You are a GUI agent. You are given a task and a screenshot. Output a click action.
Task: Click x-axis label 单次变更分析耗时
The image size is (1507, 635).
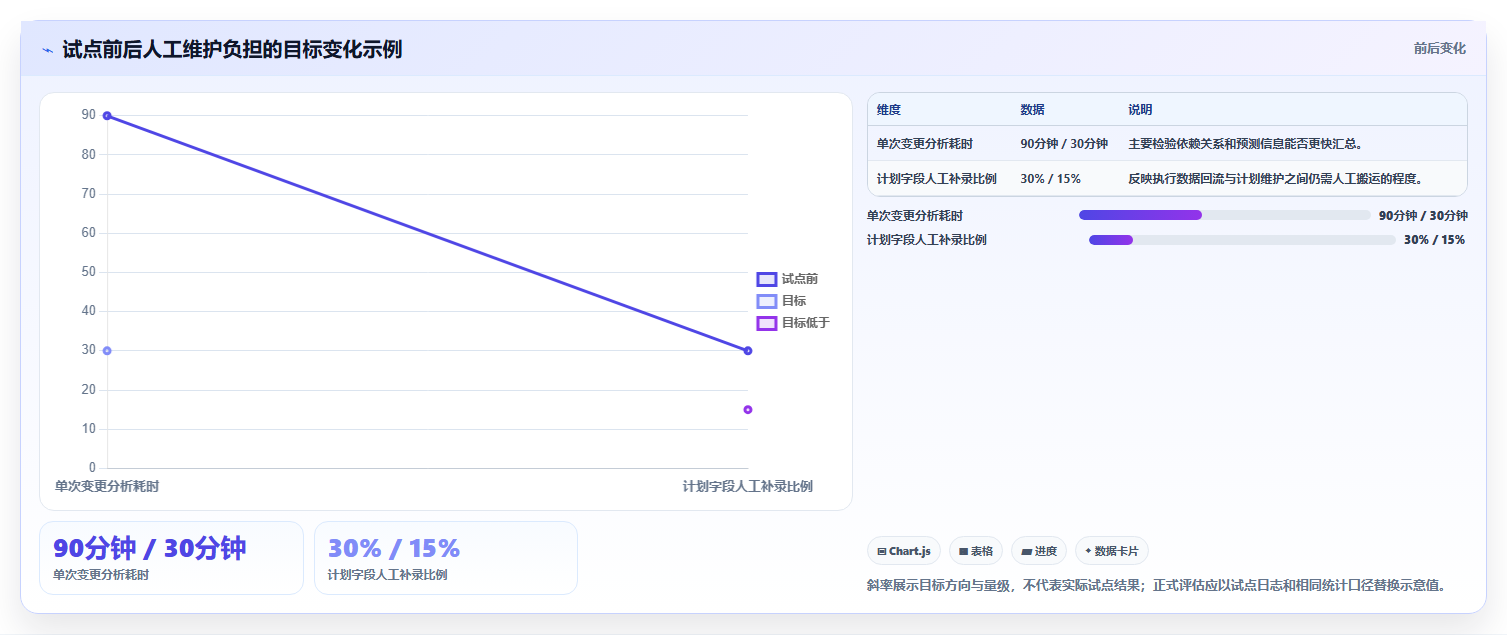tap(107, 486)
